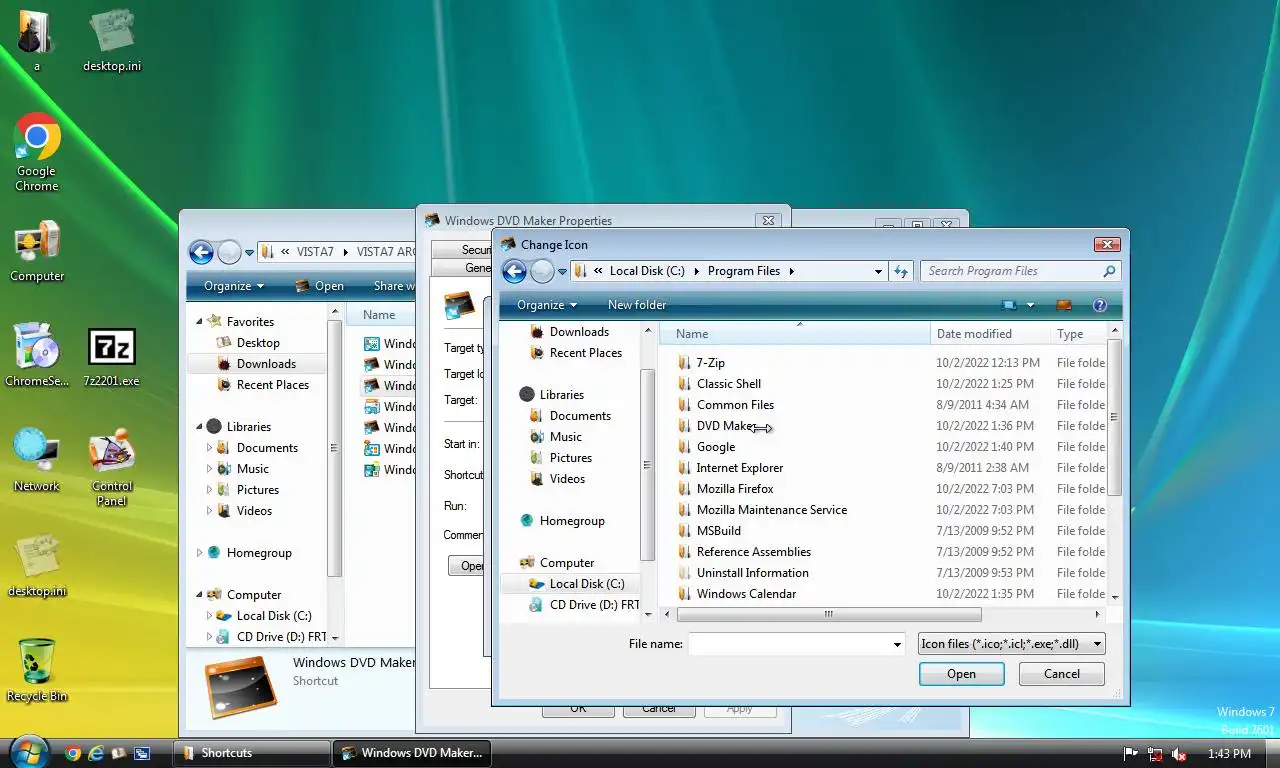Click the Windows Start orb
Viewport: 1280px width, 768px height.
[x=28, y=751]
